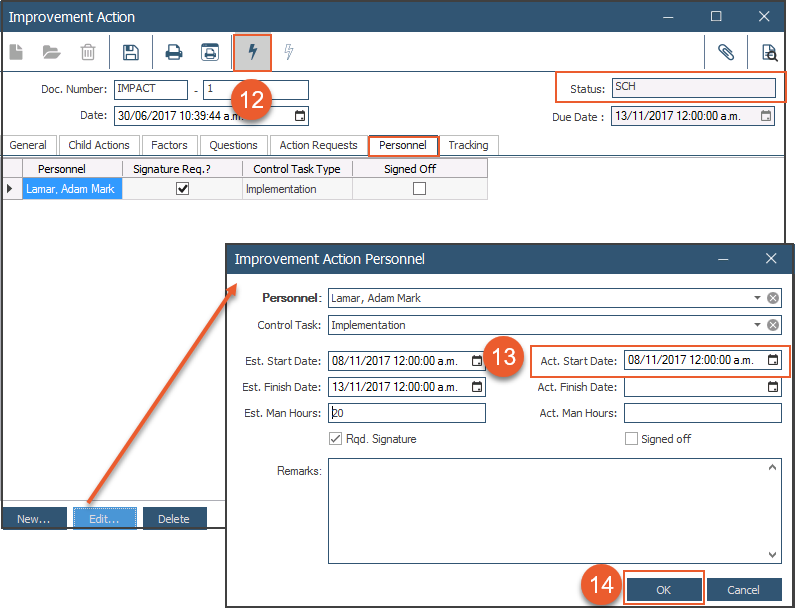Click Remarks scrollbar down arrow
The width and height of the screenshot is (795, 608).
[772, 554]
